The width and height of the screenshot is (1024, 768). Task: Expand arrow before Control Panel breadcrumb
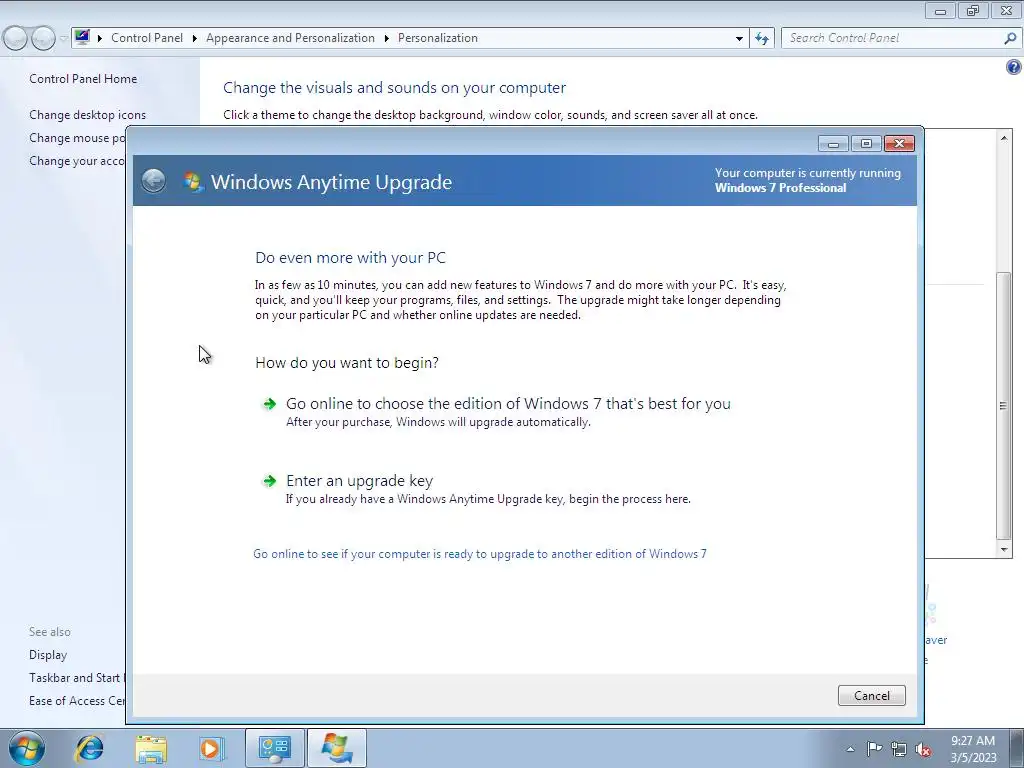click(100, 39)
